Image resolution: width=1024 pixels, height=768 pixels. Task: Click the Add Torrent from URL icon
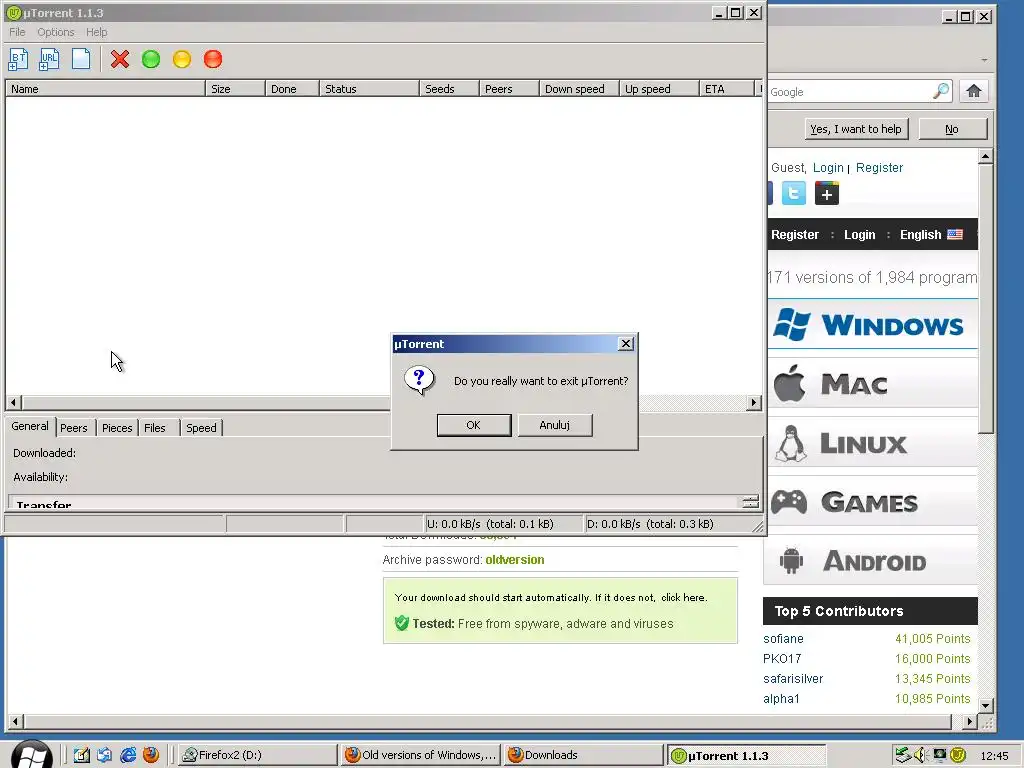pos(50,59)
